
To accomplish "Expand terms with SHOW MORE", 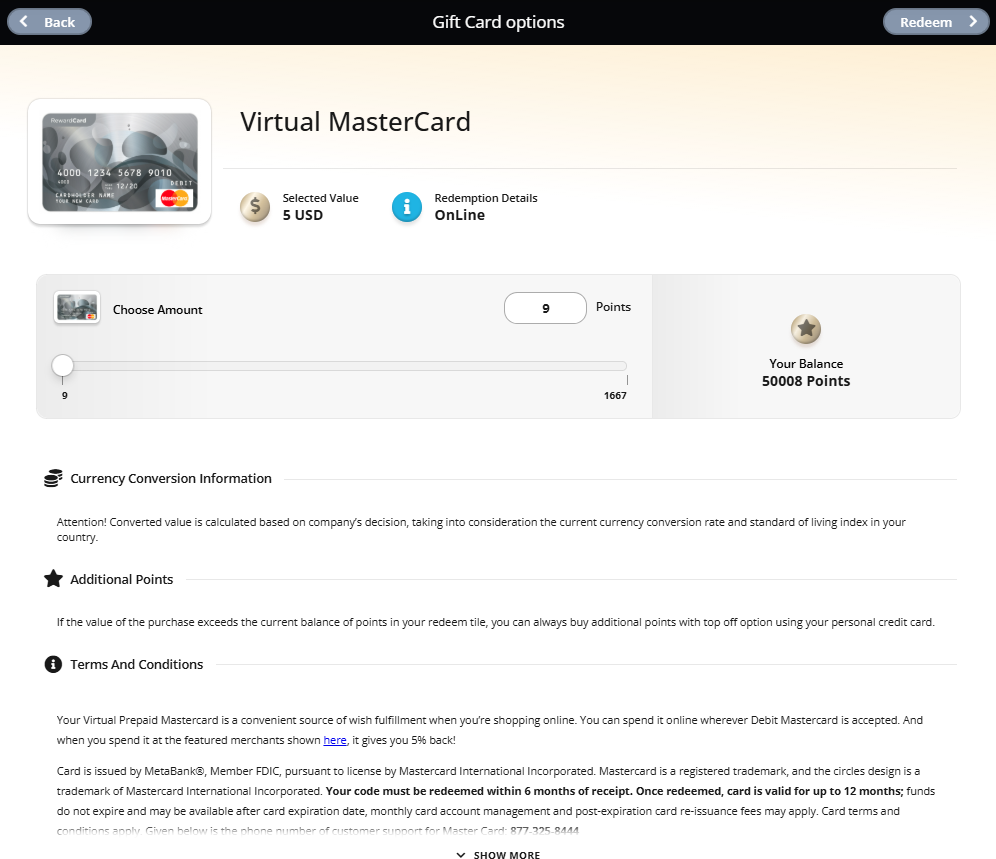I will pos(499,855).
